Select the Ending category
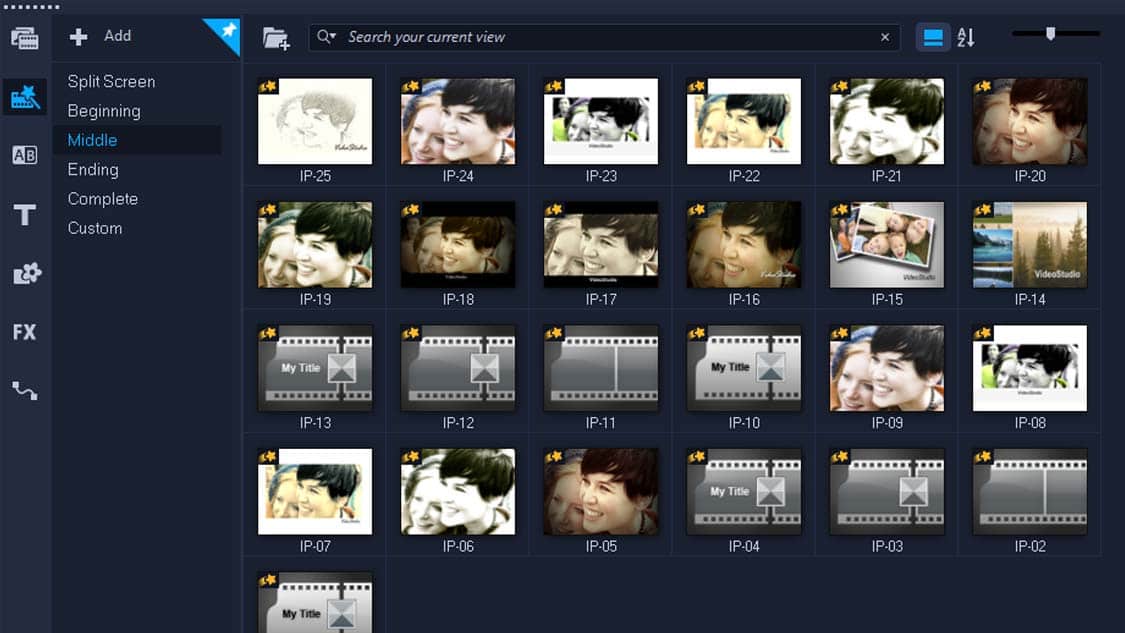The image size is (1125, 633). [93, 170]
